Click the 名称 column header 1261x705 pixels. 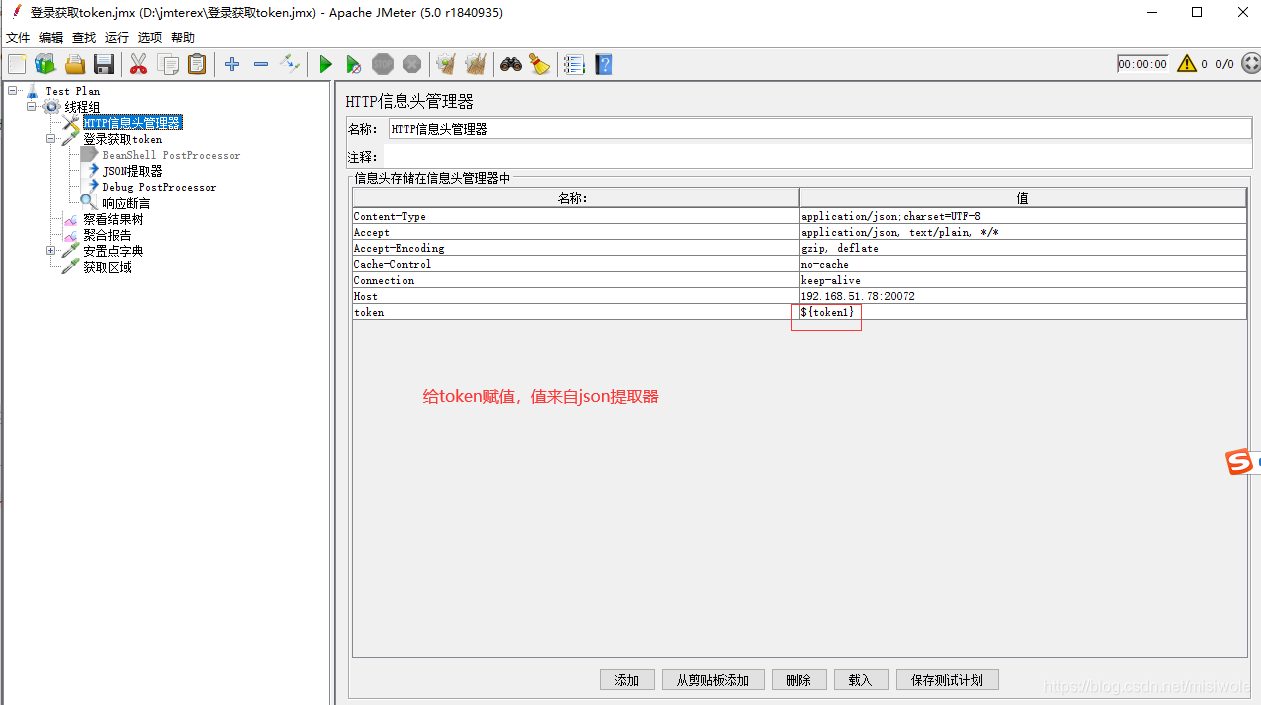click(x=576, y=198)
